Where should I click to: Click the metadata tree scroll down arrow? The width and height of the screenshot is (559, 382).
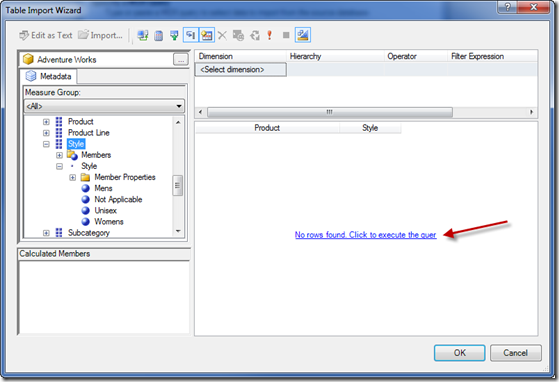[178, 231]
